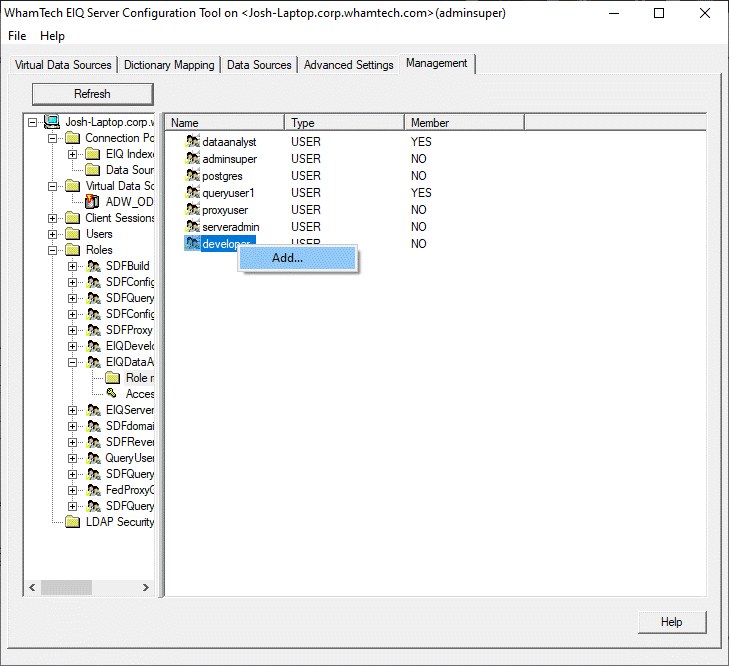Image resolution: width=729 pixels, height=666 pixels.
Task: Click the QueryUser role icon
Action: tap(93, 458)
